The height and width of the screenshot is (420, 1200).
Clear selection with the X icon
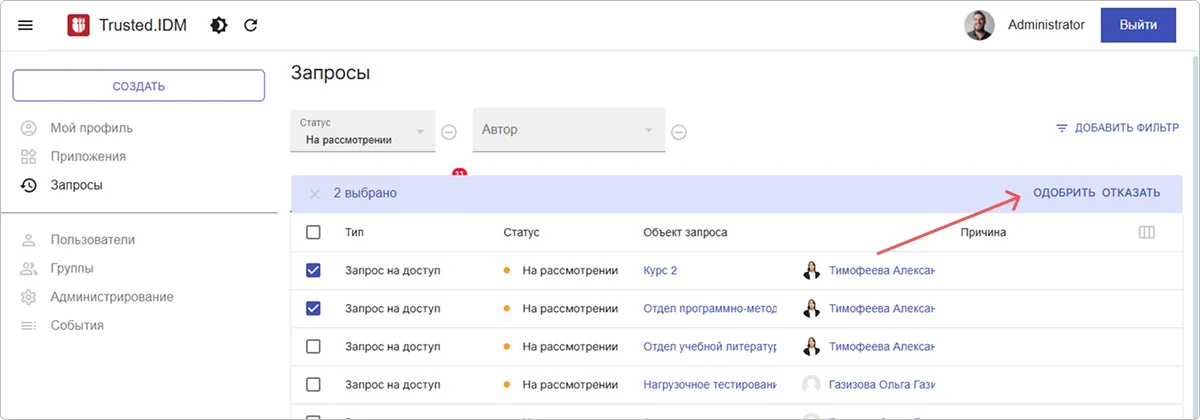tap(314, 193)
